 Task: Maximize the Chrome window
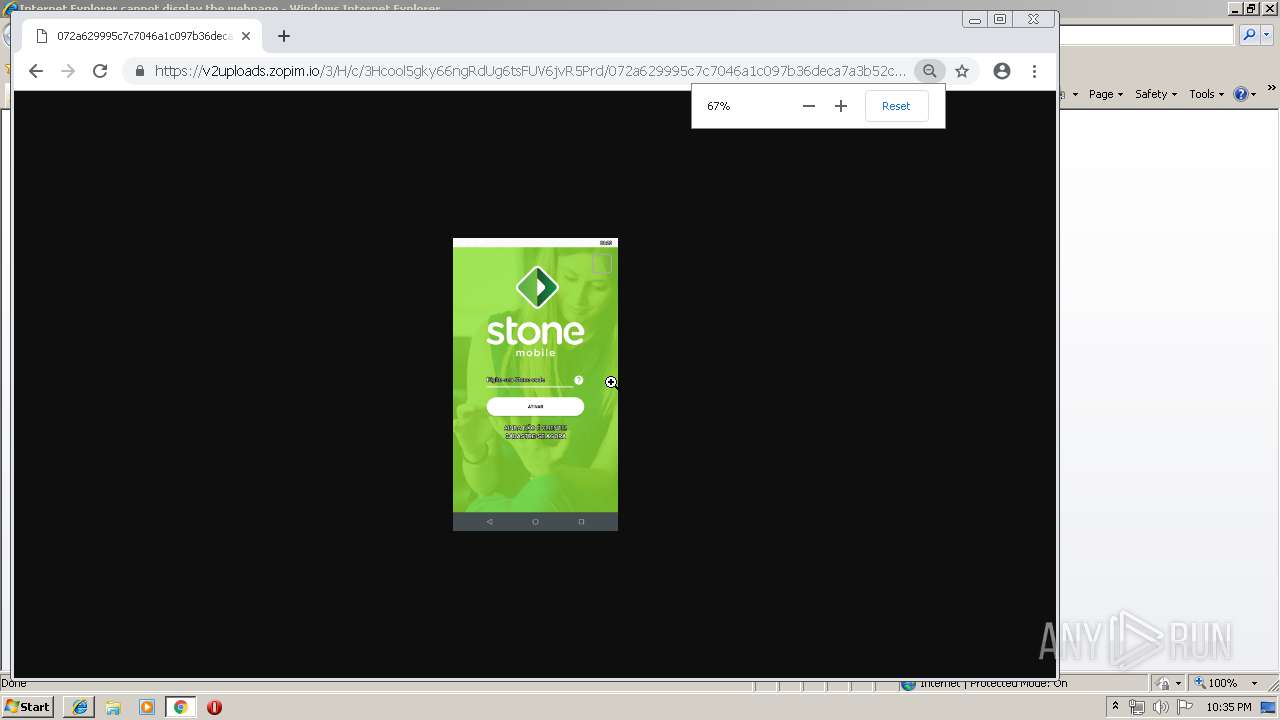point(1000,19)
